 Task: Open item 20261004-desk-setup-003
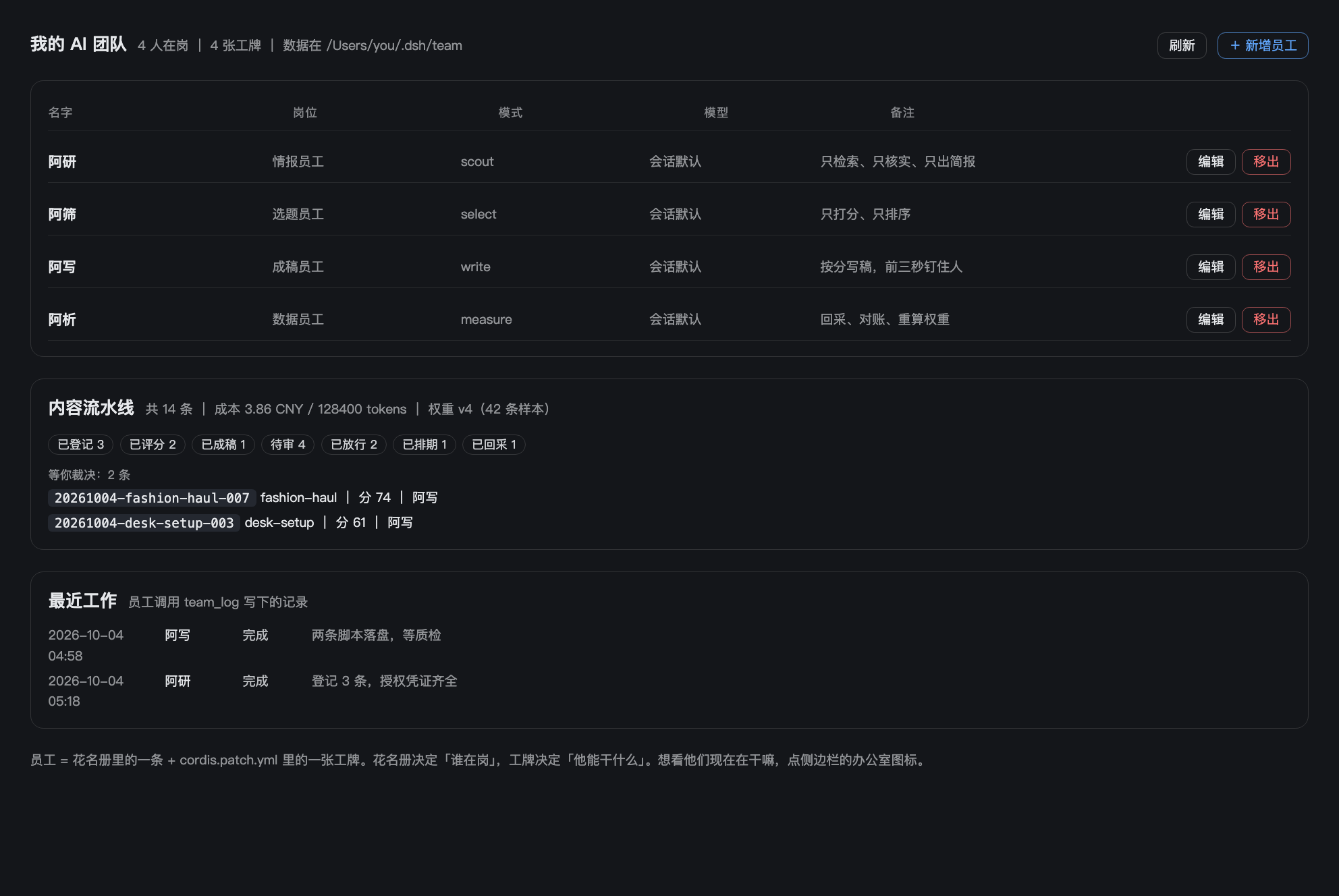[144, 523]
